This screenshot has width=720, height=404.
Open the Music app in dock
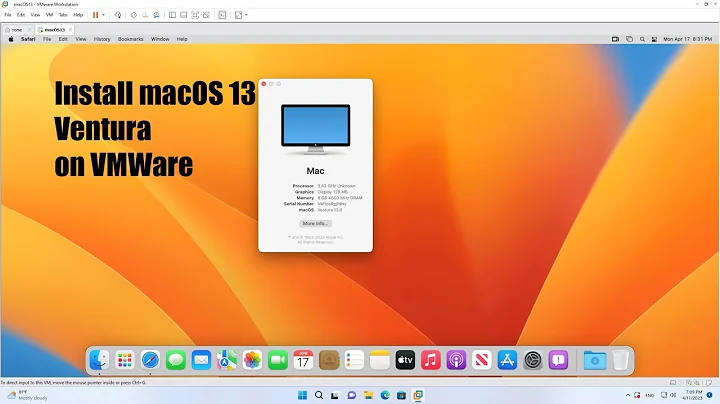431,360
